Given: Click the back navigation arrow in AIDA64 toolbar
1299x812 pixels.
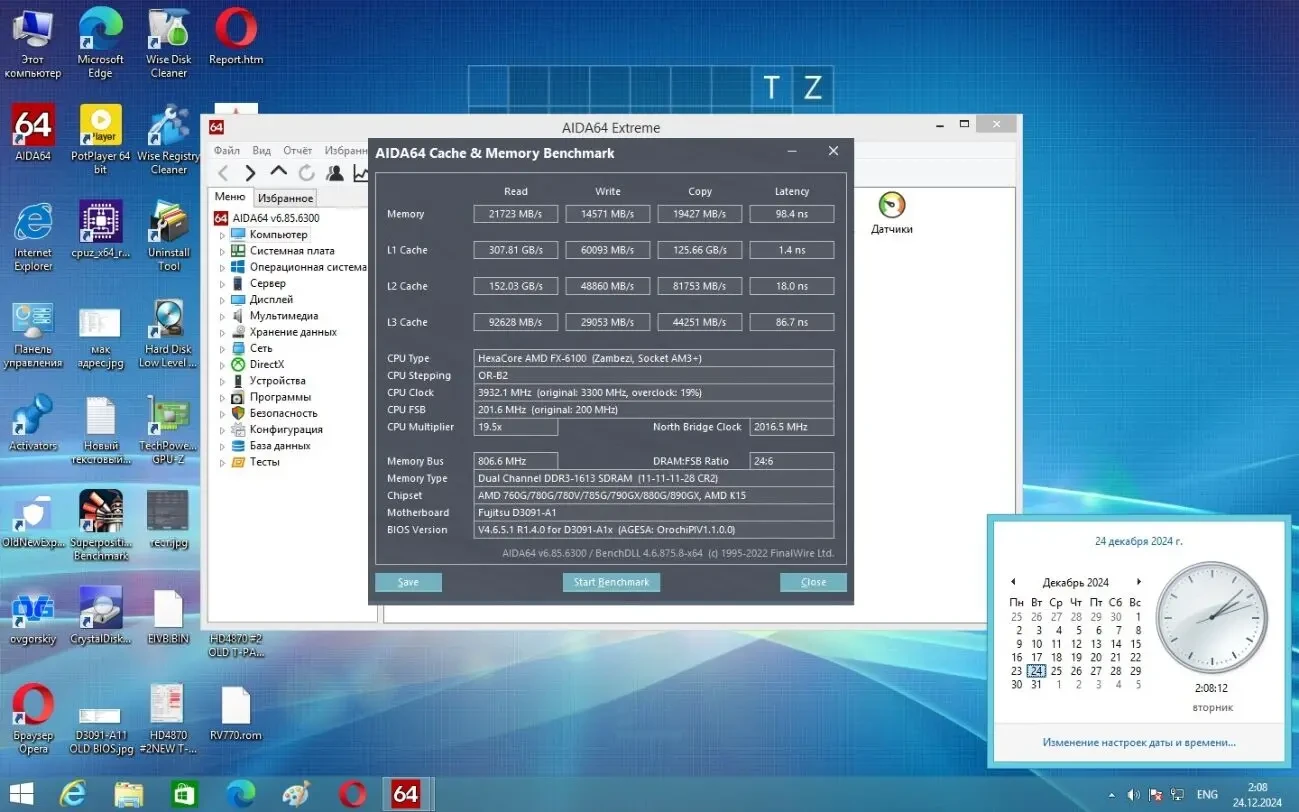Looking at the screenshot, I should [222, 171].
